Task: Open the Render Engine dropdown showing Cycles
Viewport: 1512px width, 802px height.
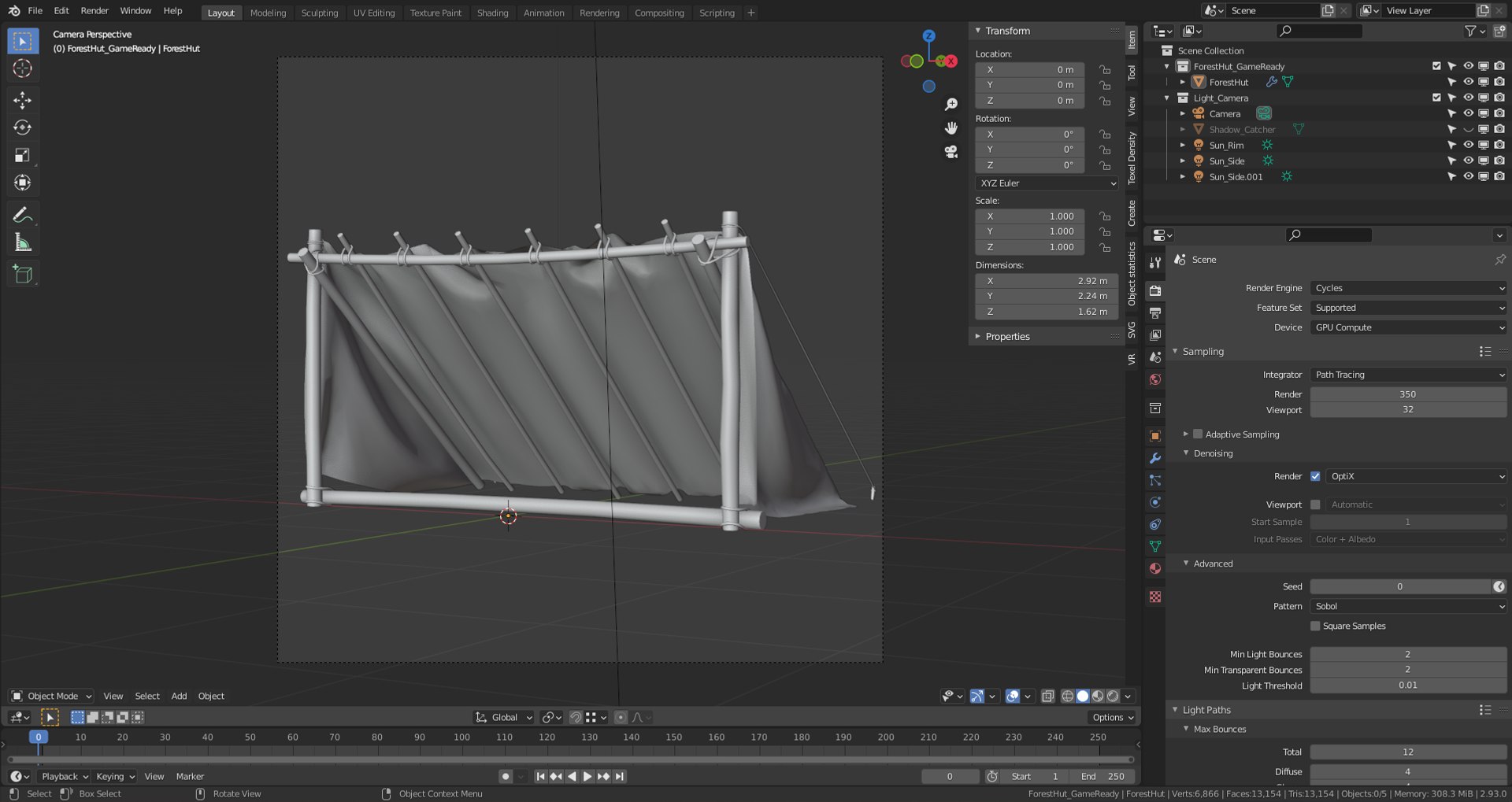Action: [x=1408, y=288]
